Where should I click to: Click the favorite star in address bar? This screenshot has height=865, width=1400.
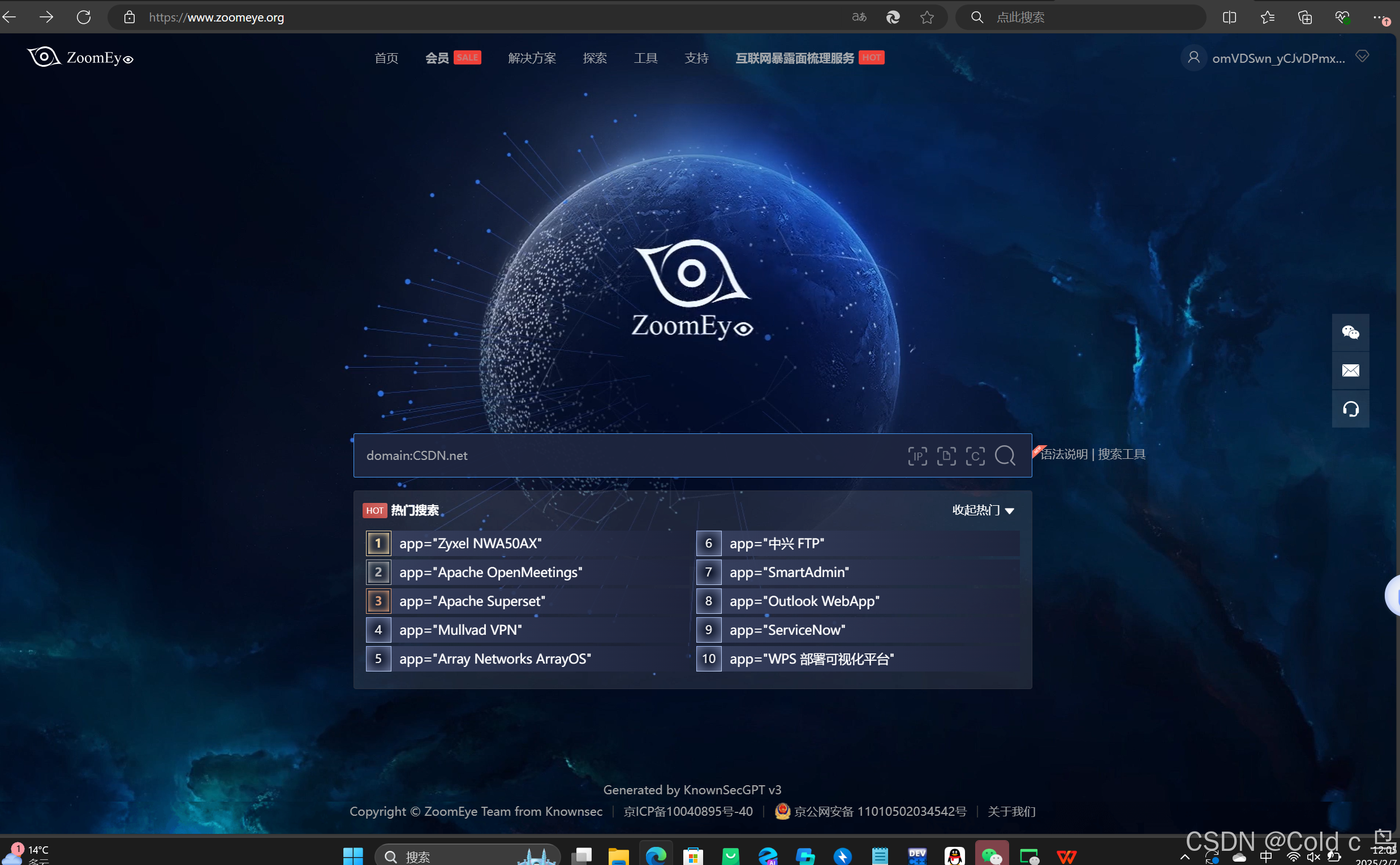click(x=927, y=17)
